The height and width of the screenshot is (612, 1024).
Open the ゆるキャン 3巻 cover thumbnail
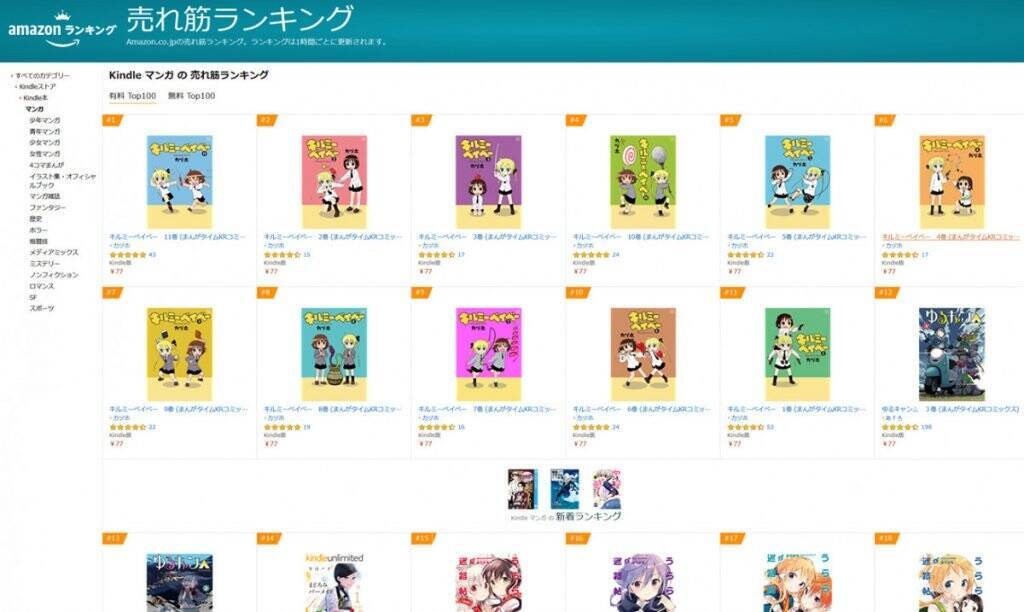coord(952,354)
